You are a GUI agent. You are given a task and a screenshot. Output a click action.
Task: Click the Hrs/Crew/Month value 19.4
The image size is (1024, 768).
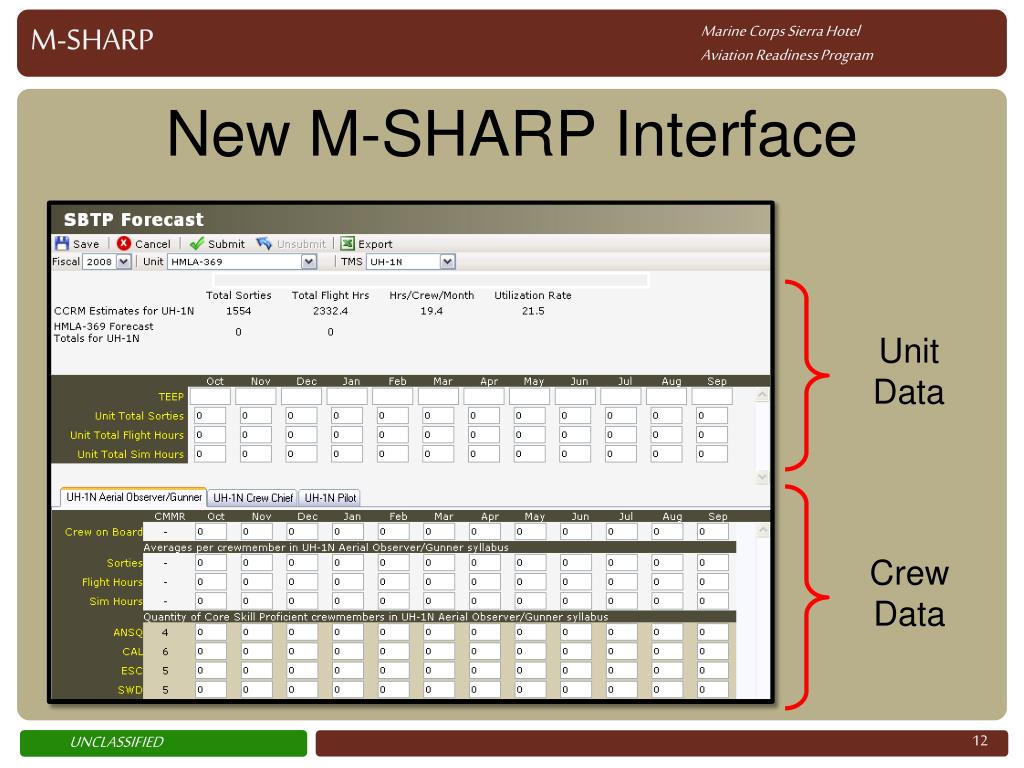[432, 311]
